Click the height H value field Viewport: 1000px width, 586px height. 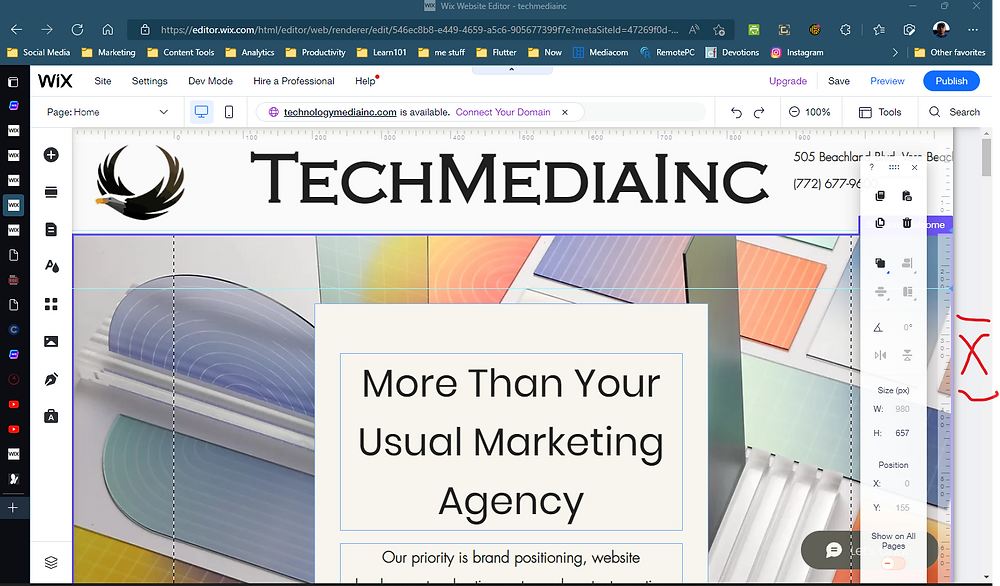click(x=902, y=433)
